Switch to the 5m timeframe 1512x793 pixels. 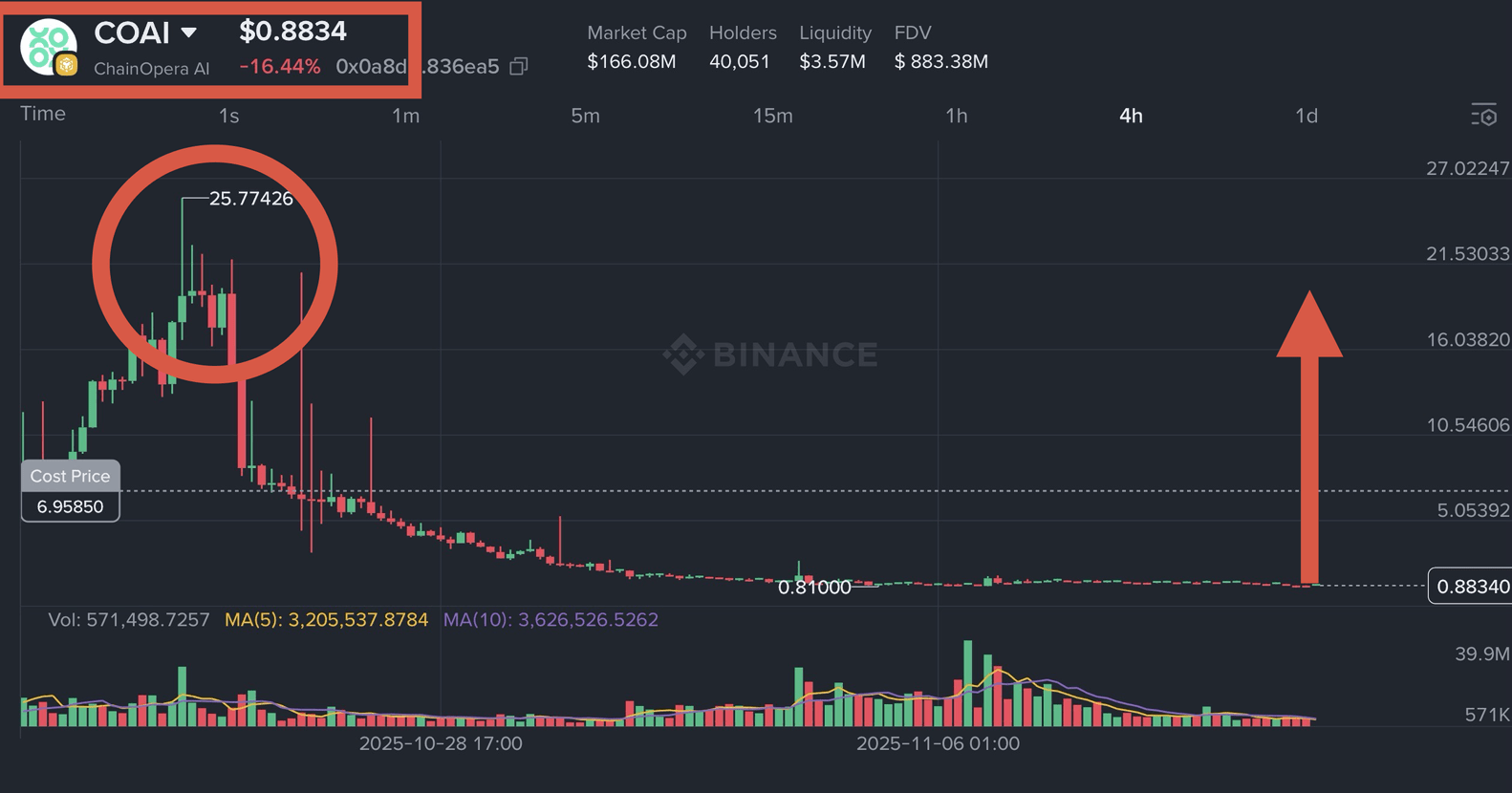pos(585,116)
